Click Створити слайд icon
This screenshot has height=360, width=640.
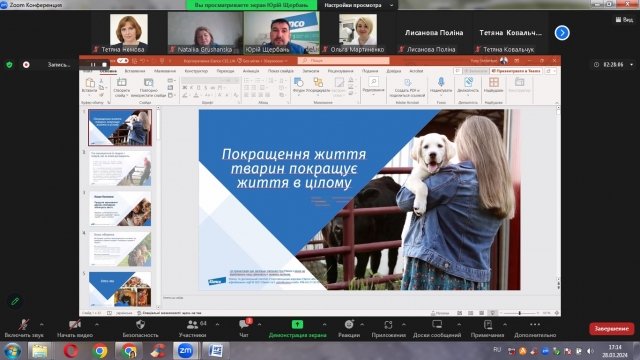(x=121, y=82)
